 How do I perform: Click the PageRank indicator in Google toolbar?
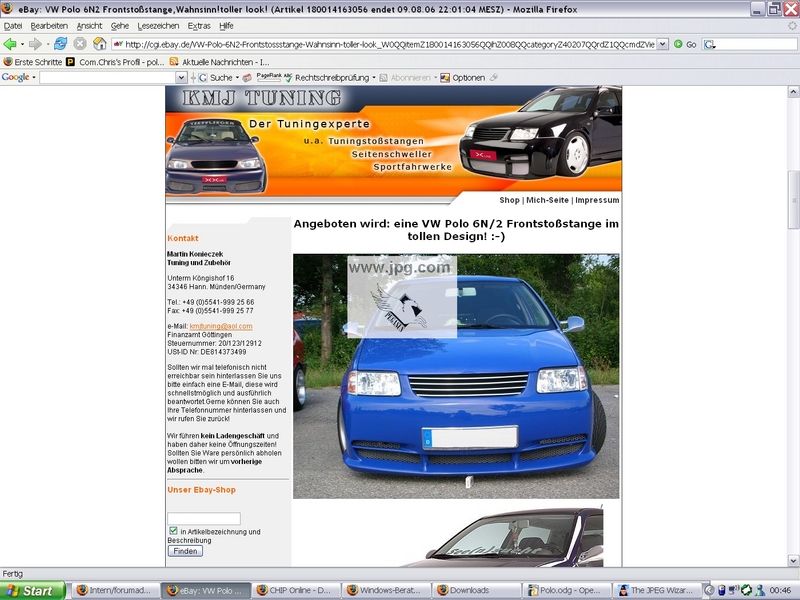click(269, 78)
